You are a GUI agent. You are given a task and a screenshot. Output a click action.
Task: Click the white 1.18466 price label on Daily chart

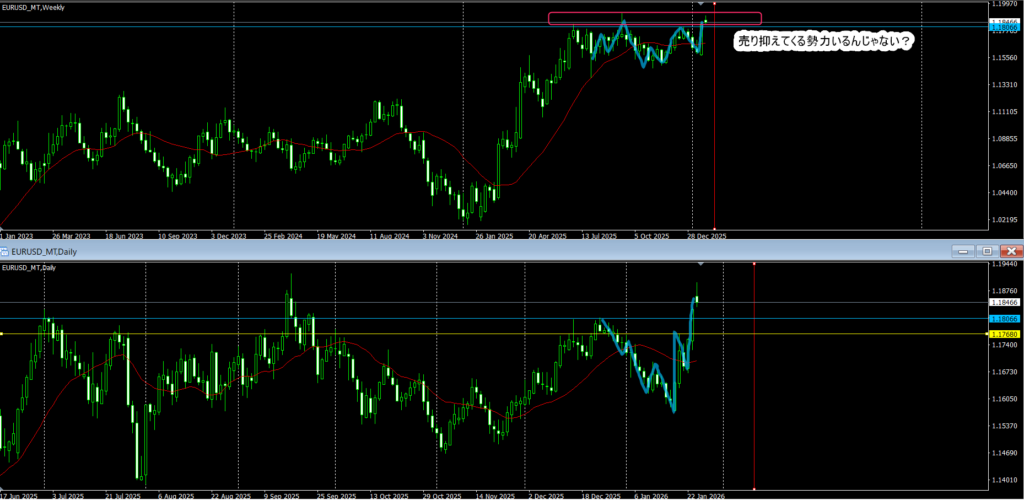tap(1003, 302)
